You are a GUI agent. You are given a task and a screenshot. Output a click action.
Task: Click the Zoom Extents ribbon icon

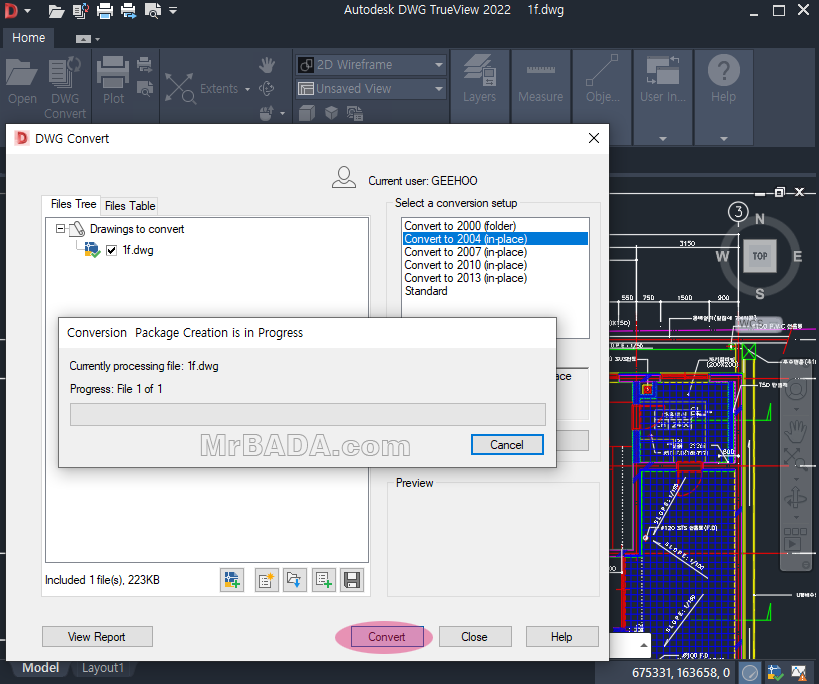[x=180, y=88]
